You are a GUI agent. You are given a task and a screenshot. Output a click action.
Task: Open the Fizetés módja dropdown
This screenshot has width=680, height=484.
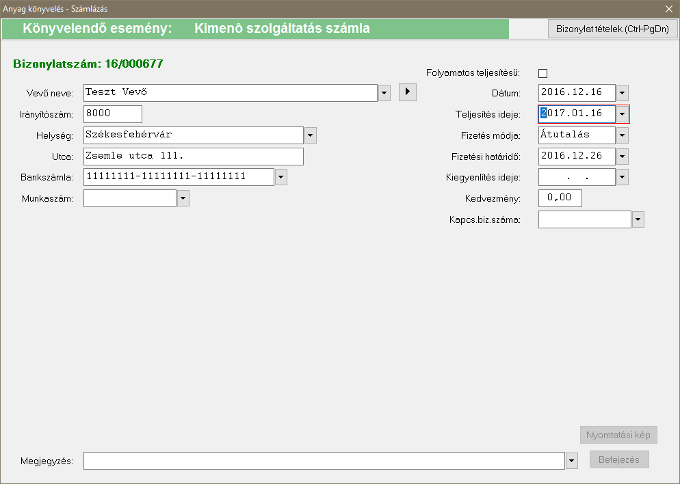[622, 135]
